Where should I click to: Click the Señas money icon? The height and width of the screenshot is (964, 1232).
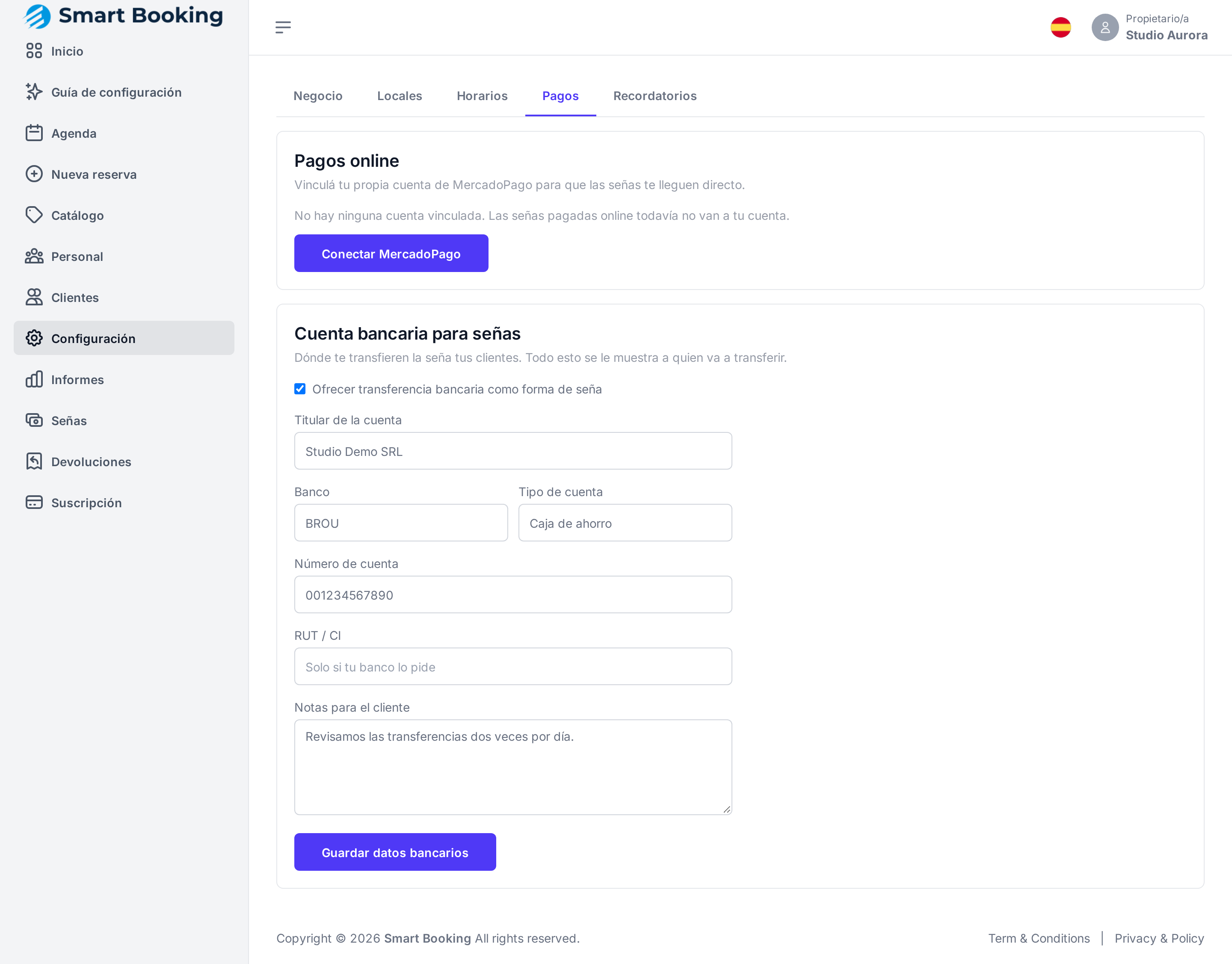(x=34, y=420)
